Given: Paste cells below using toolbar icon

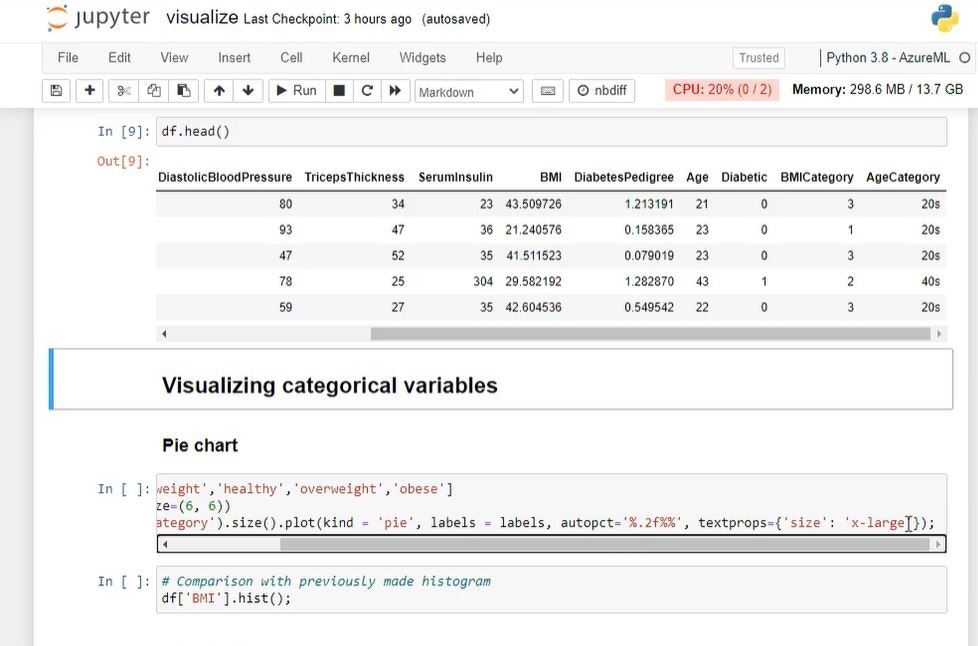Looking at the screenshot, I should pos(184,91).
